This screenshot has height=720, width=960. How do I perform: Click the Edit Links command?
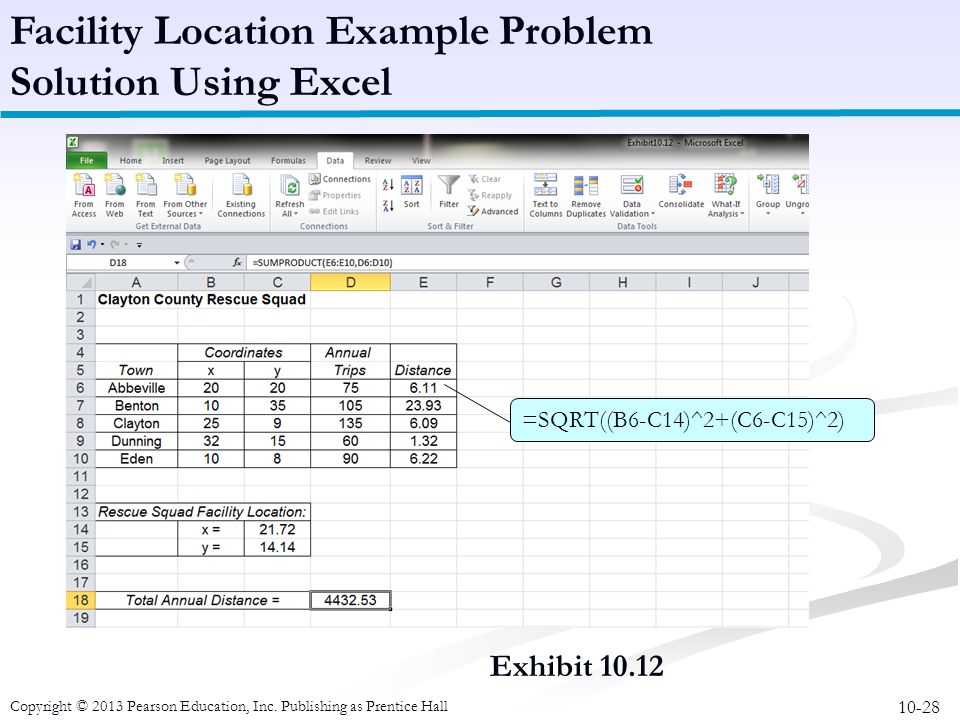(x=334, y=211)
